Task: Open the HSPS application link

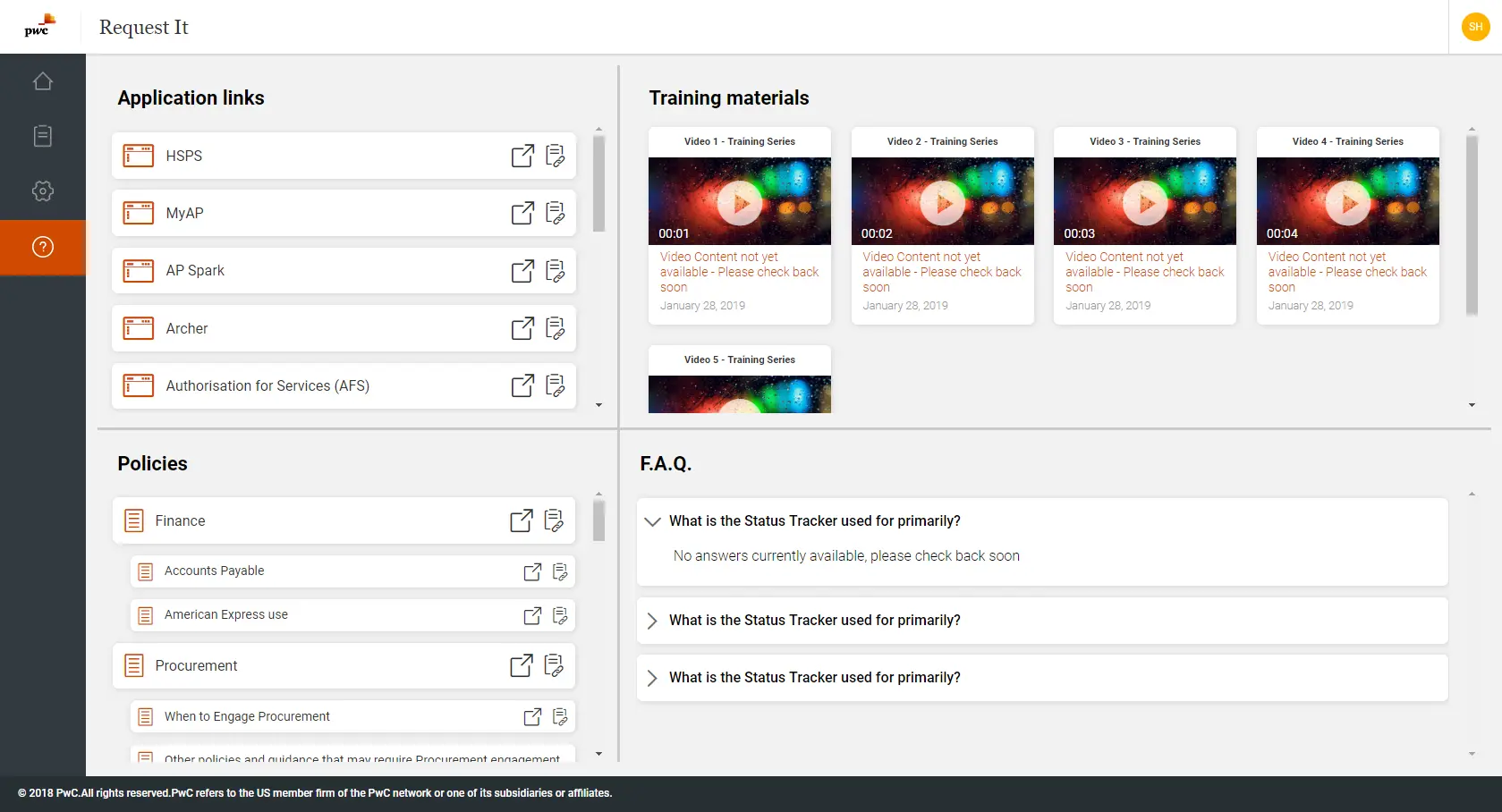Action: tap(344, 156)
